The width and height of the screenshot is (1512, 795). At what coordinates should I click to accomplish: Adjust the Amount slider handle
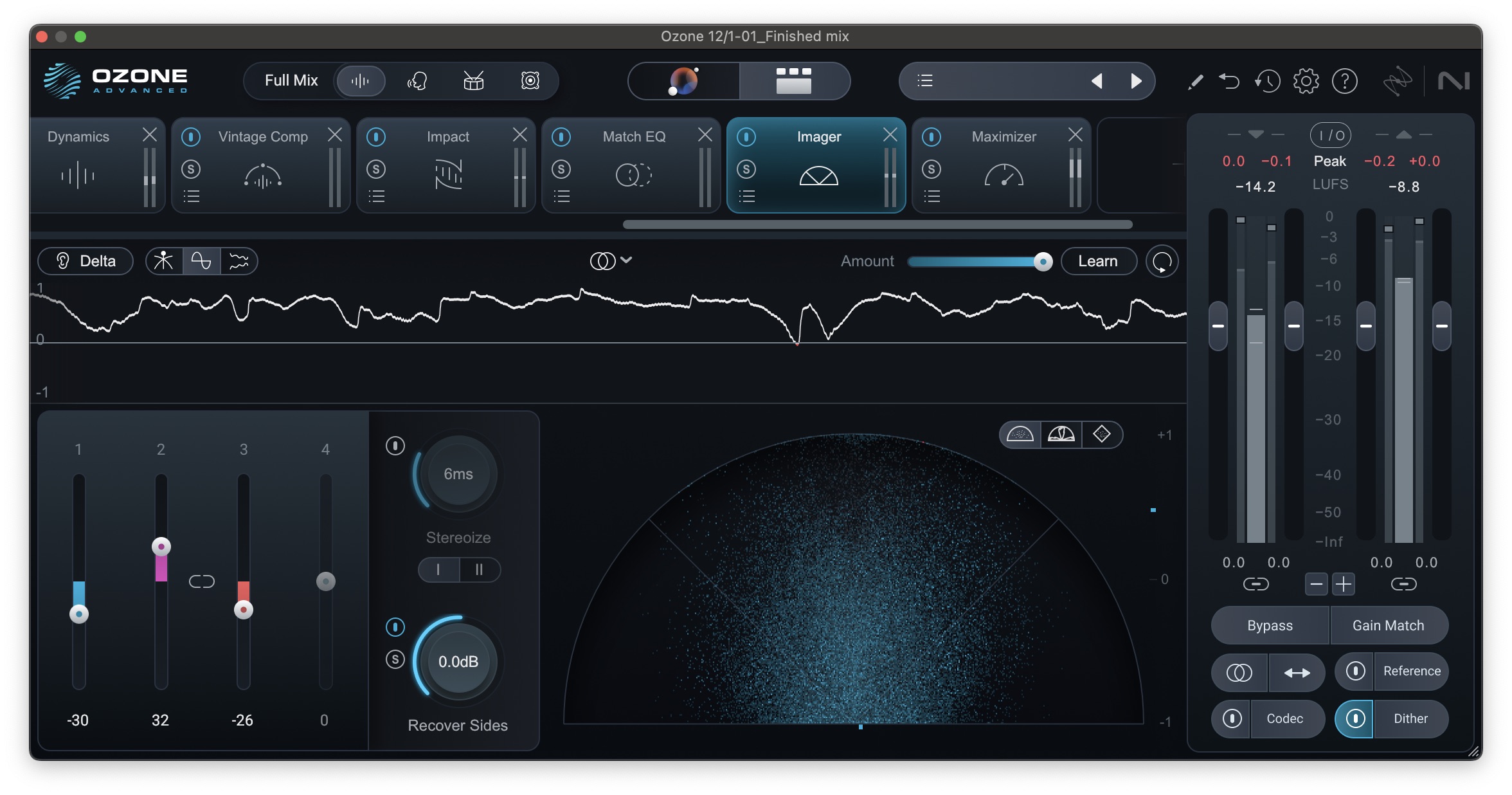(1043, 261)
